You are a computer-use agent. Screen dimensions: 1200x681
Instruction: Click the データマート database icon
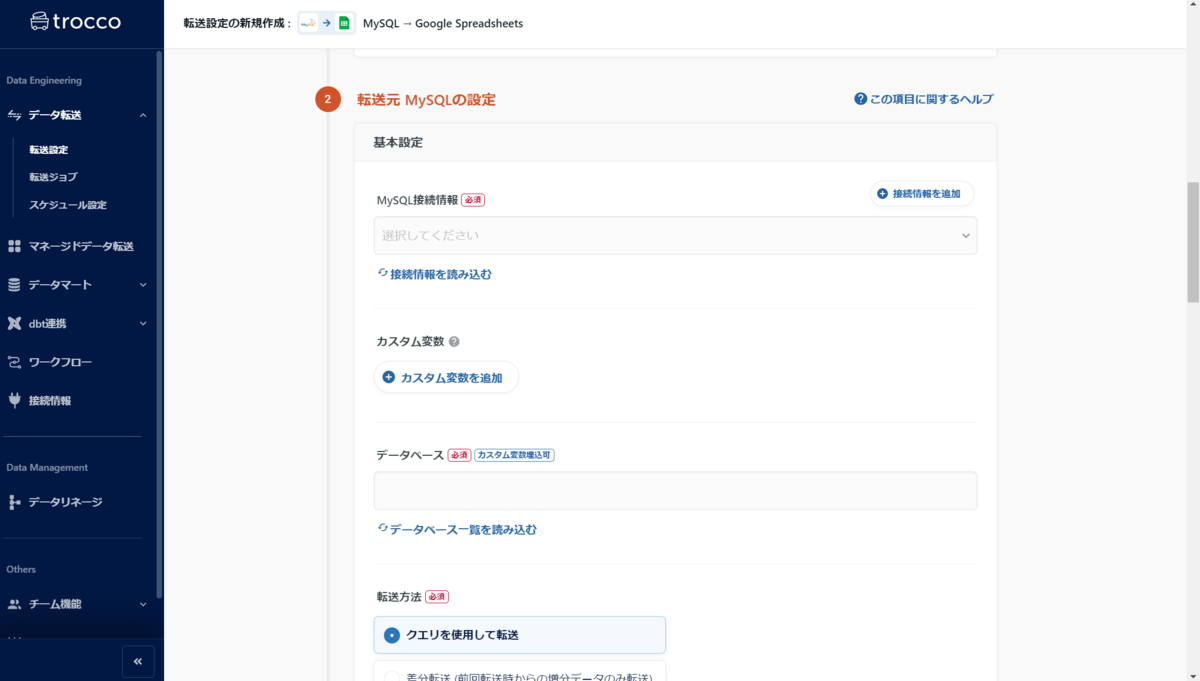14,285
